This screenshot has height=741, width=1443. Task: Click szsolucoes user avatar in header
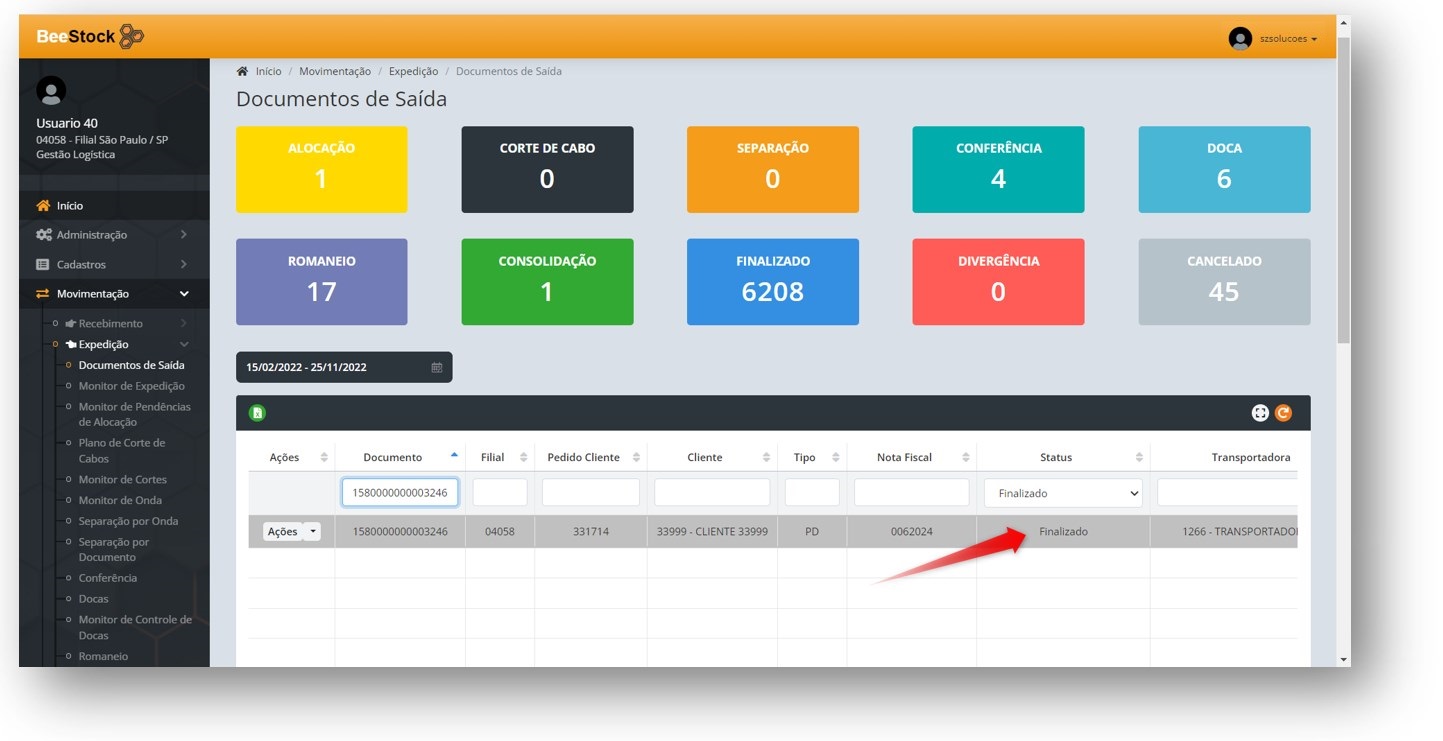pos(1240,39)
